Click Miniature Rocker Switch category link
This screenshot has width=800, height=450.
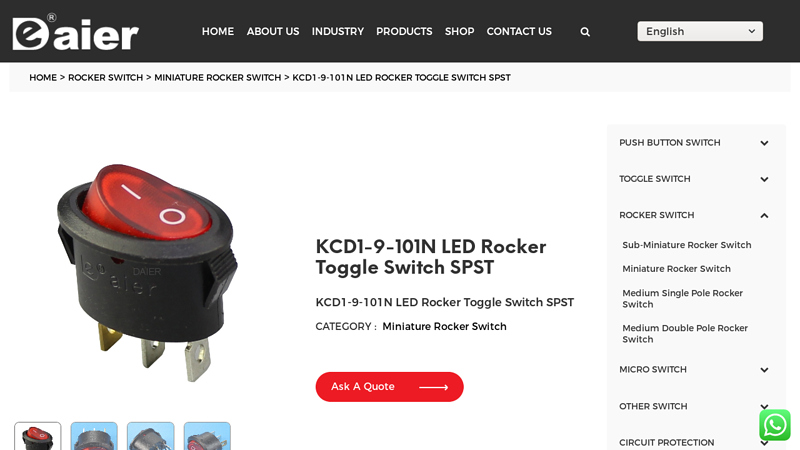point(444,327)
